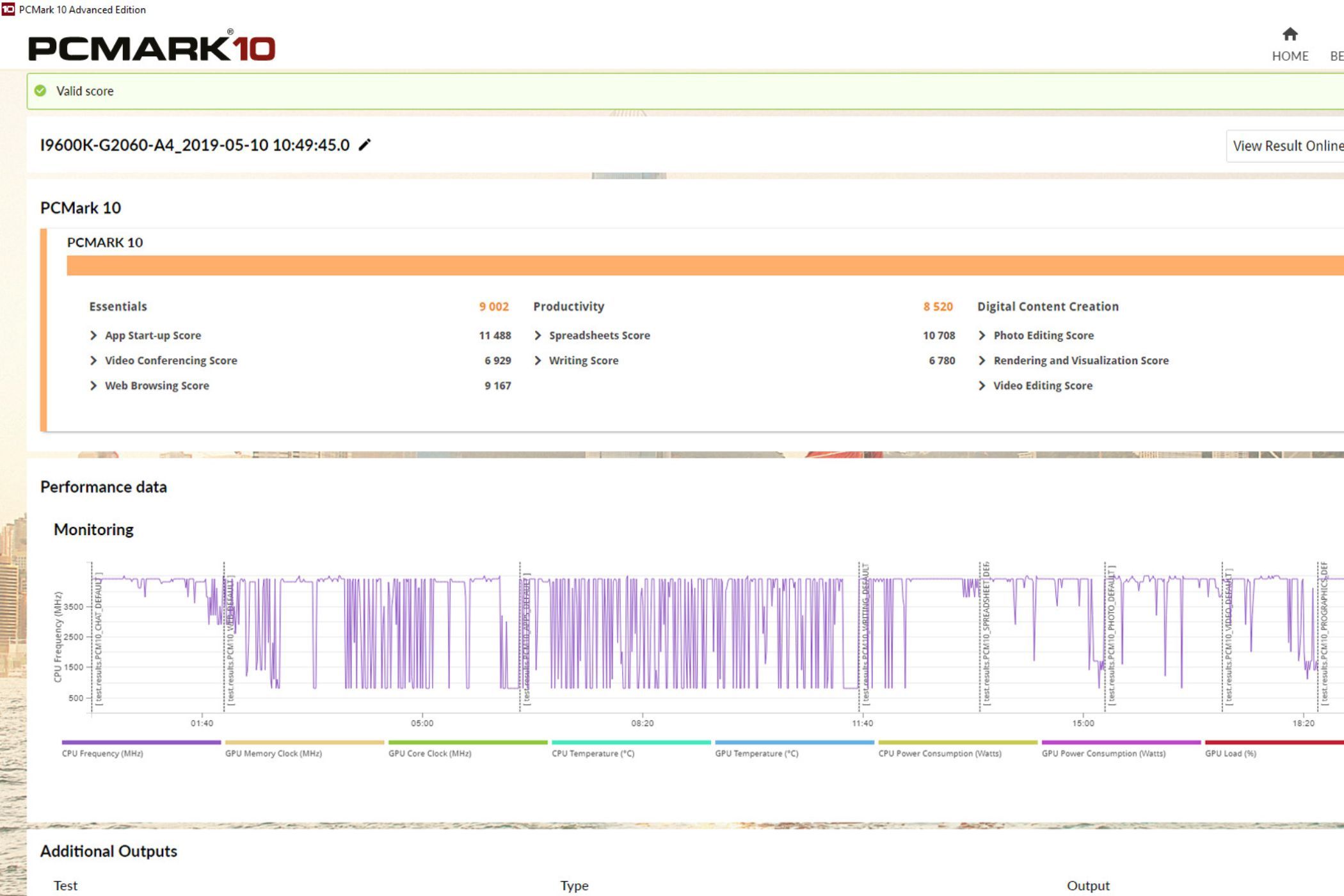Expand the App Start-up Score row
The height and width of the screenshot is (896, 1344).
(93, 335)
